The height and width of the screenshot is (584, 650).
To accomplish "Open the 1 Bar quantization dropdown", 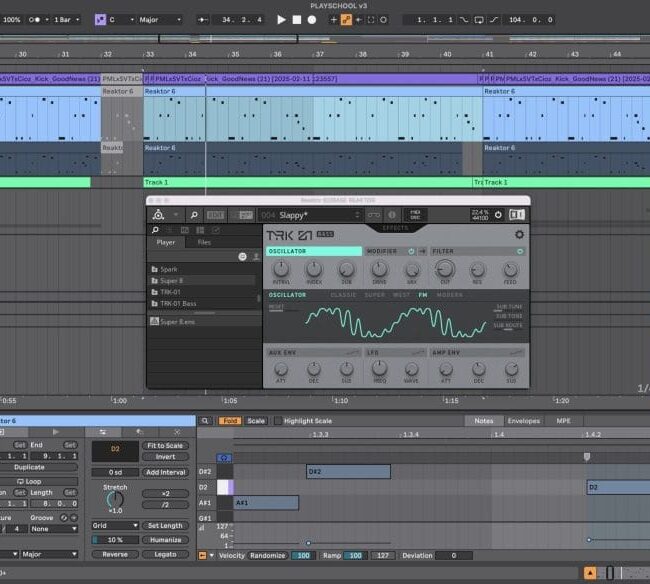I will click(67, 19).
